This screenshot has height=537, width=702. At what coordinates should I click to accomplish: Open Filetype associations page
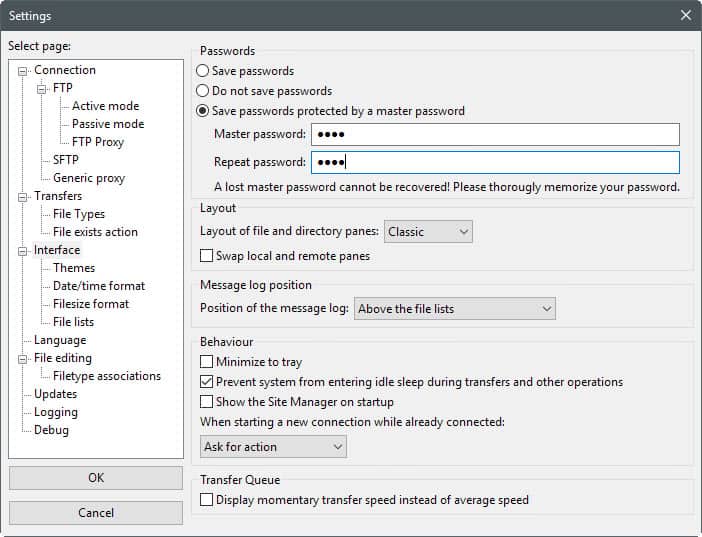[x=107, y=376]
